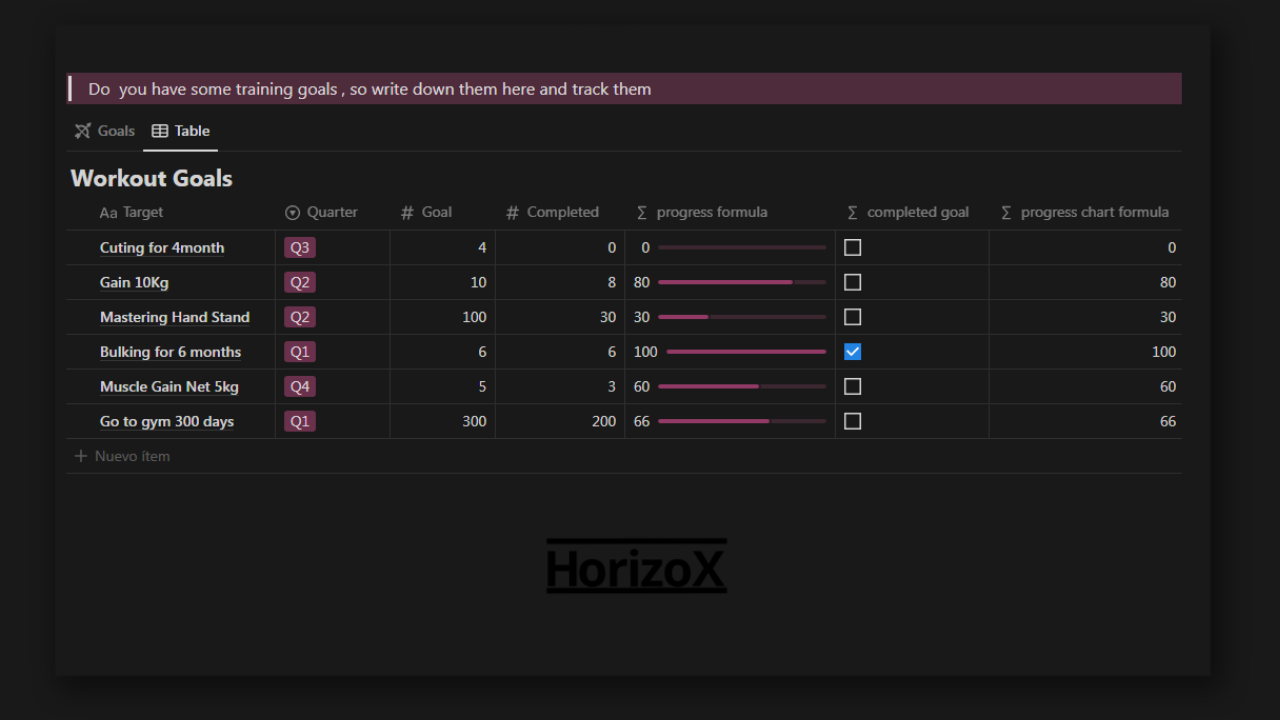Edit Goal value 300 for gym row
This screenshot has width=1280, height=720.
click(x=474, y=422)
